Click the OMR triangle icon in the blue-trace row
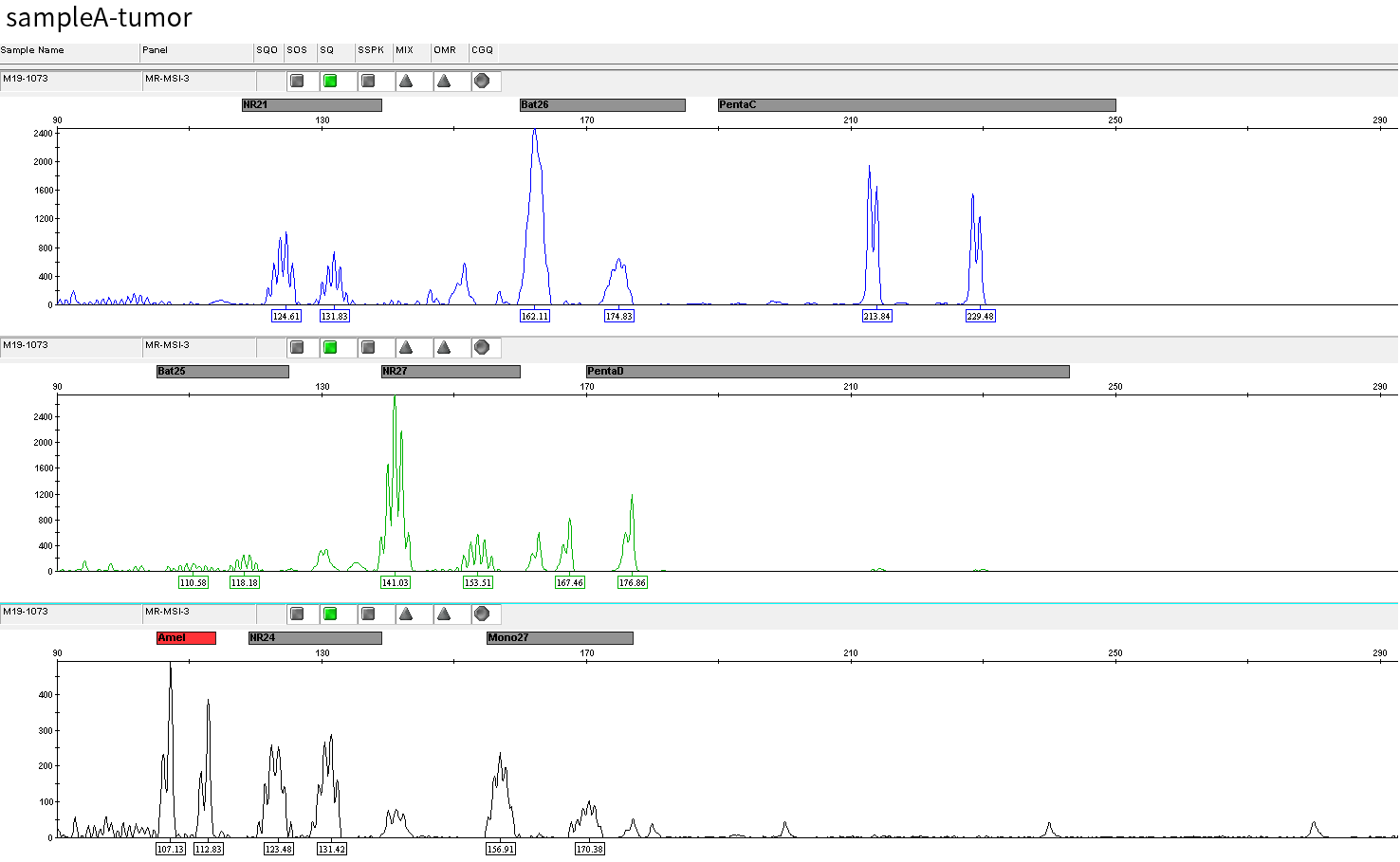Viewport: 1400px width, 862px height. coord(444,82)
